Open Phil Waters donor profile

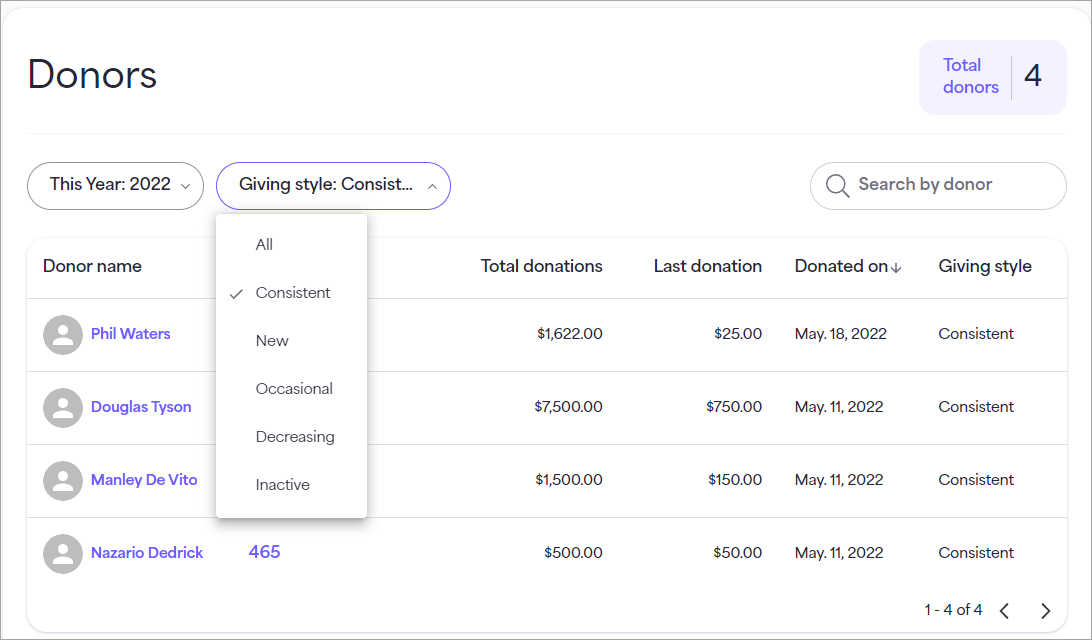tap(130, 334)
